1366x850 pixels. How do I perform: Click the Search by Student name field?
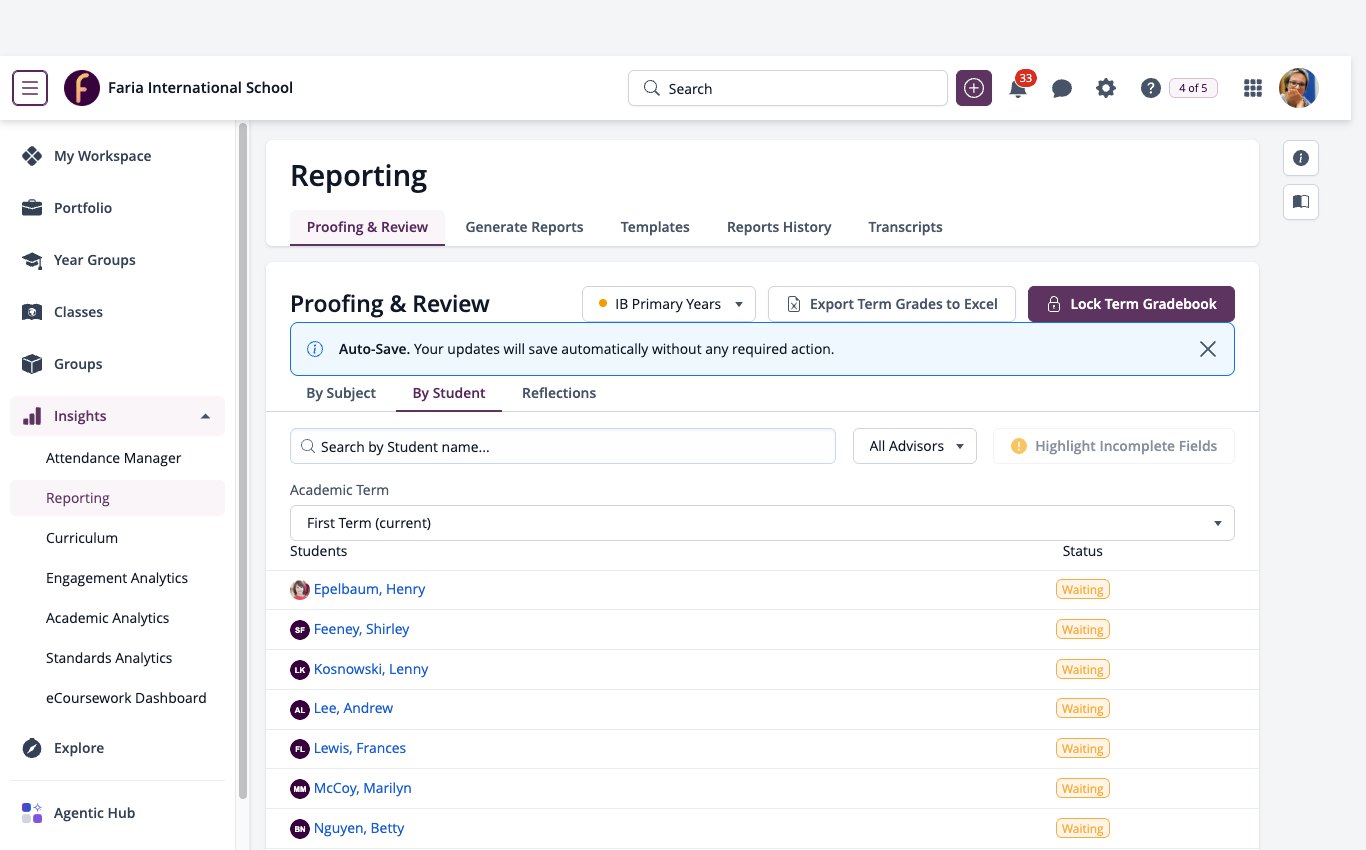pyautogui.click(x=563, y=446)
